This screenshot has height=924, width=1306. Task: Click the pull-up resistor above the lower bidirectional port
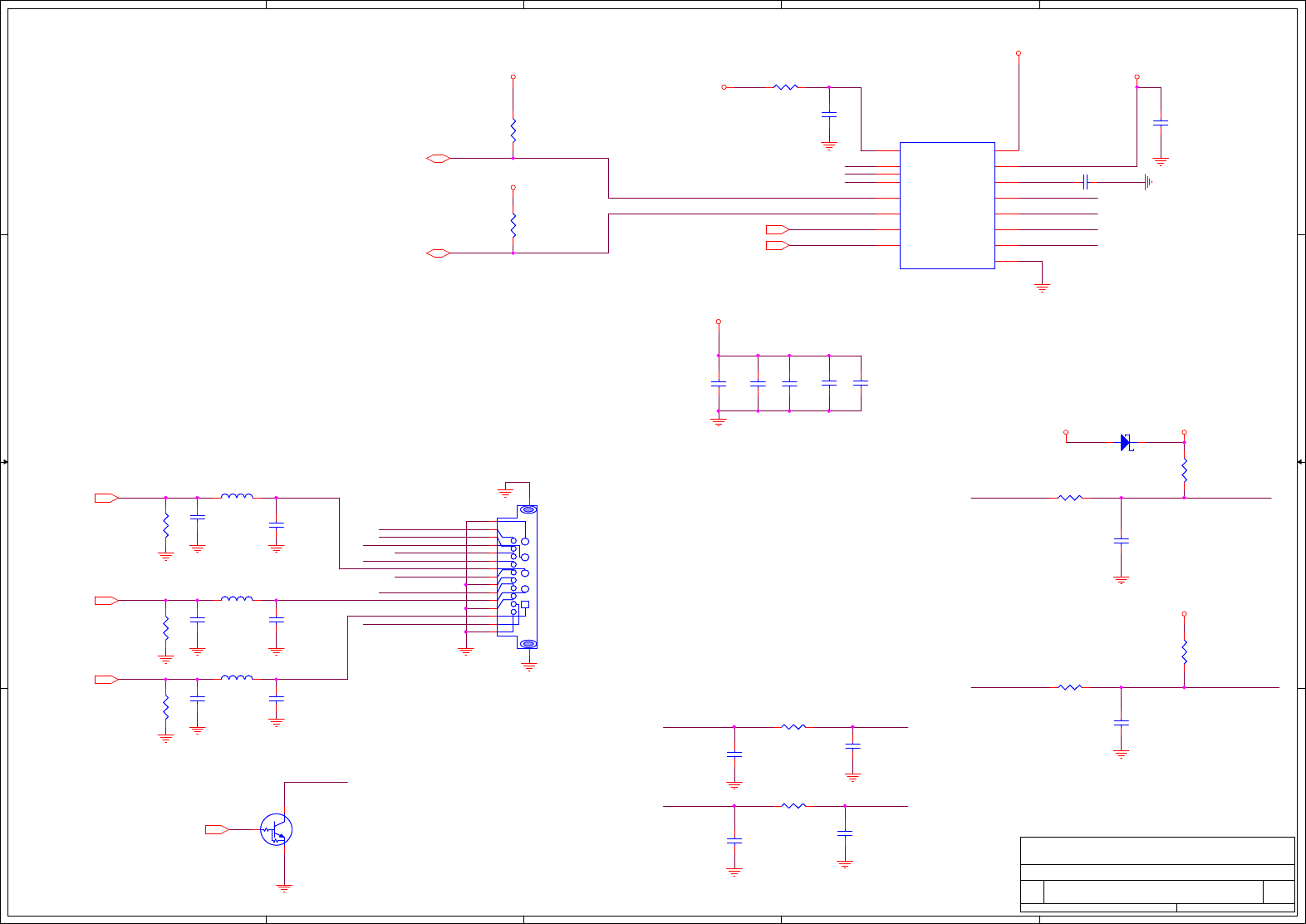click(x=513, y=225)
